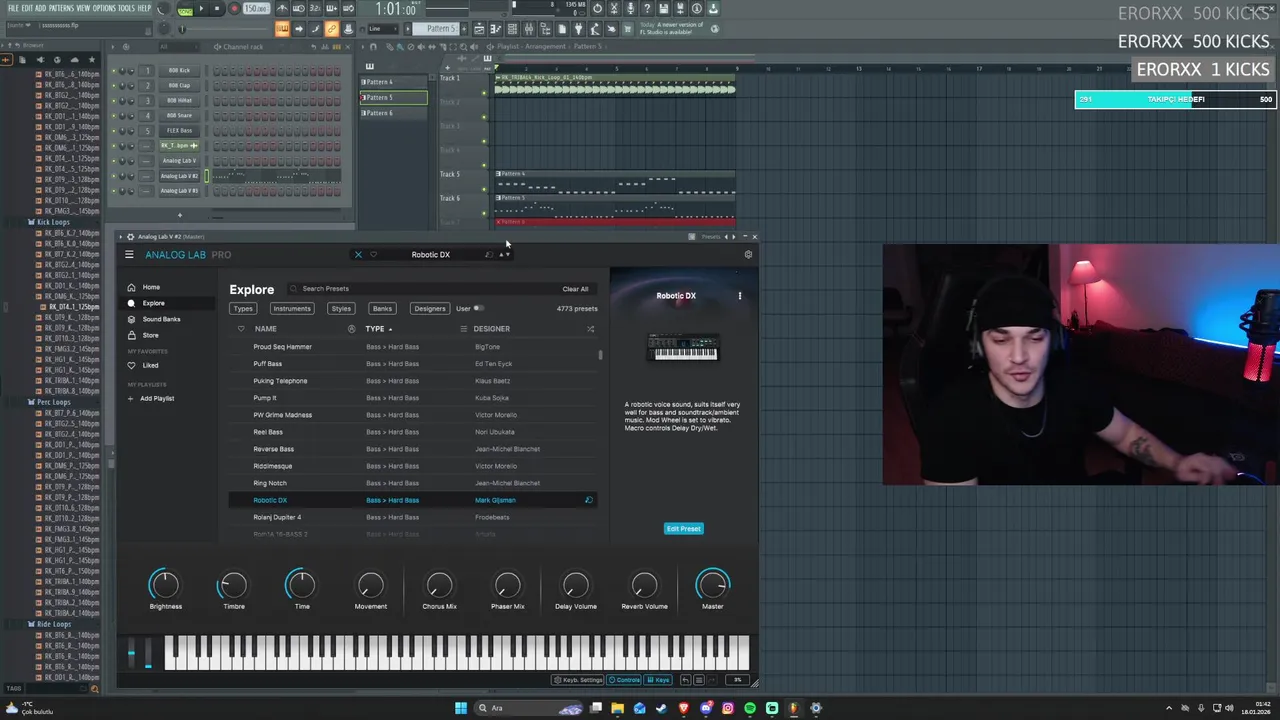1280x720 pixels.
Task: Open Analog Lab settings gear
Action: [x=748, y=254]
